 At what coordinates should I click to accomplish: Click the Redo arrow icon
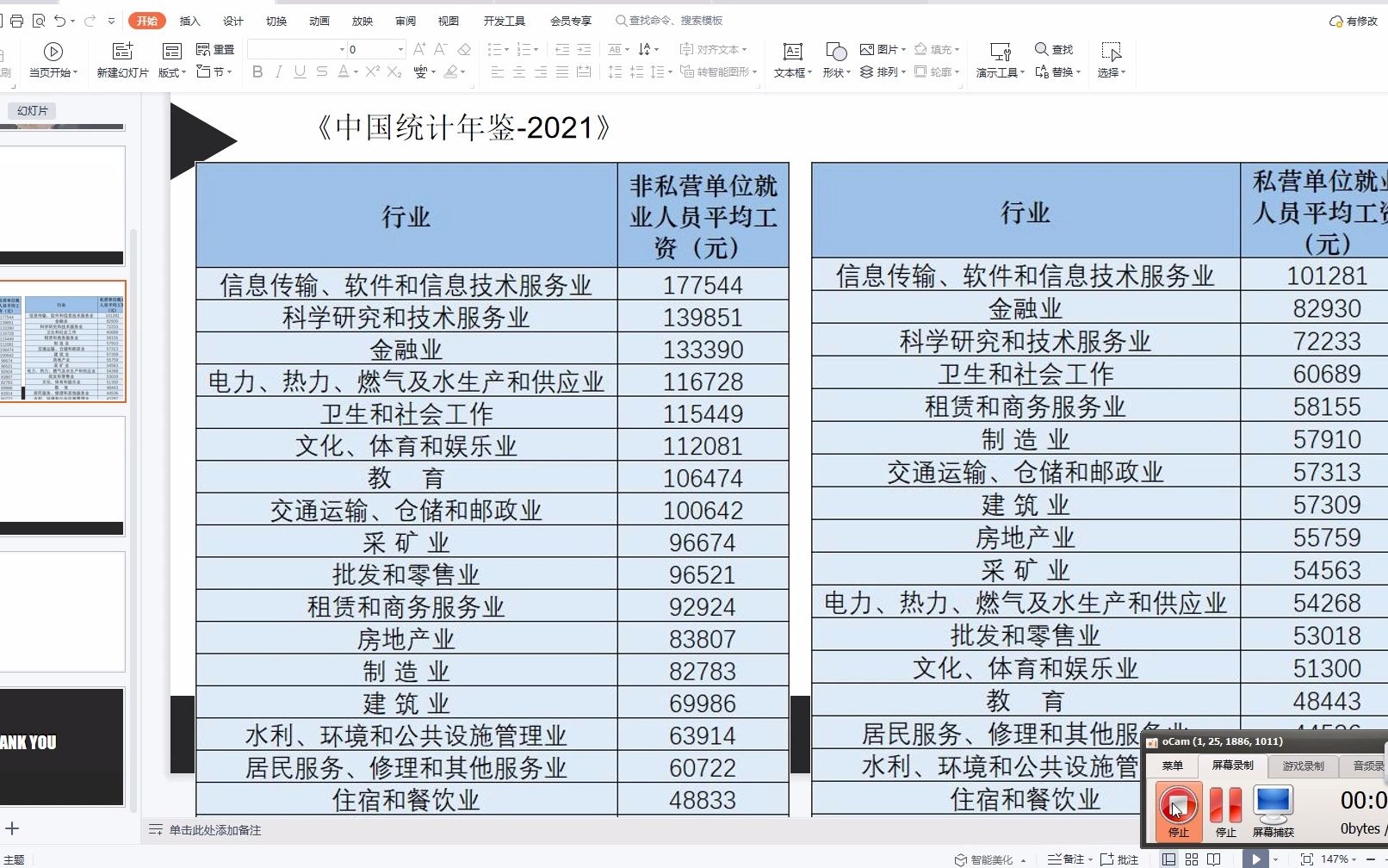coord(90,21)
